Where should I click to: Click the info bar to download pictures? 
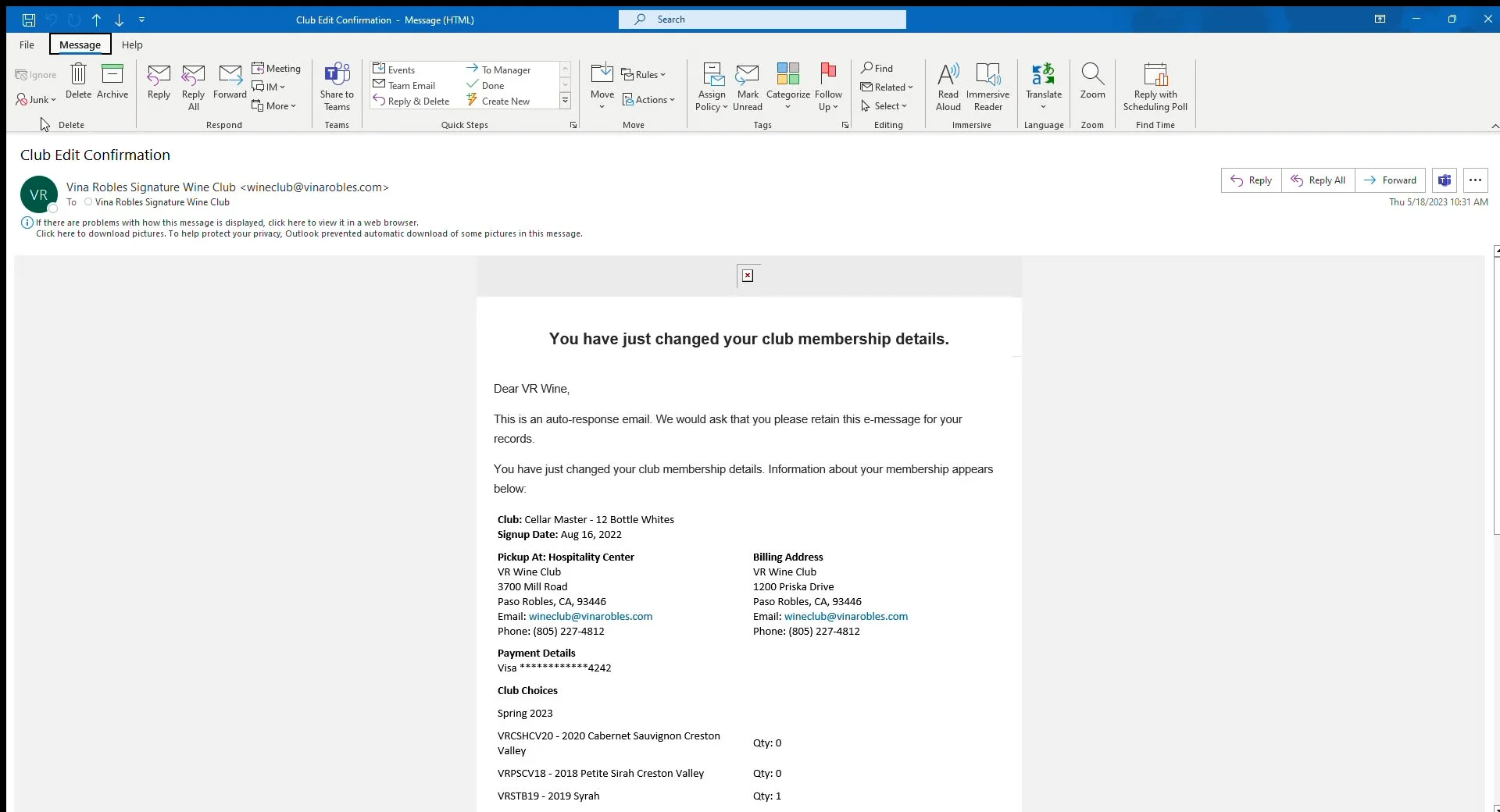point(309,233)
